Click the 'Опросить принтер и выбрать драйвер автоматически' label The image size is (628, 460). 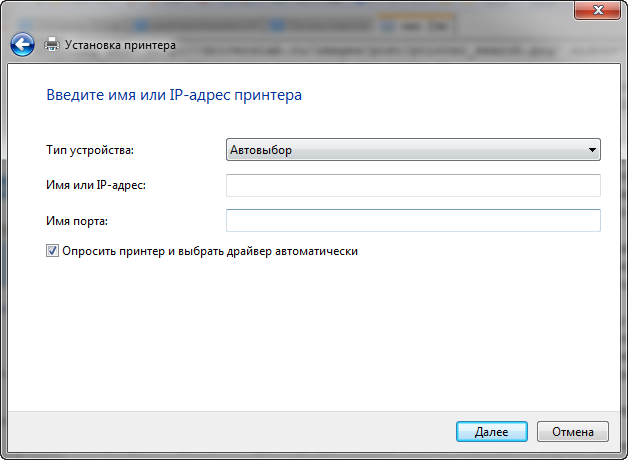click(210, 252)
